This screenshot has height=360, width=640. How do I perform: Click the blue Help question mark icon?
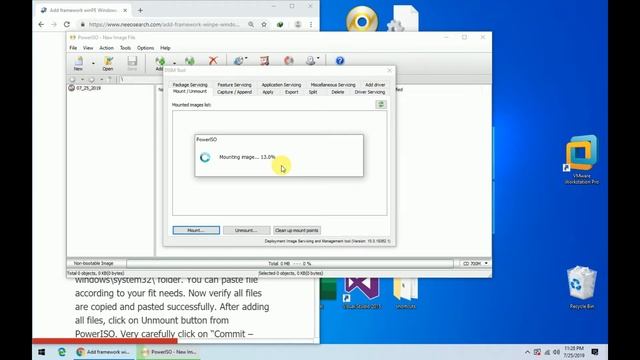tap(340, 61)
